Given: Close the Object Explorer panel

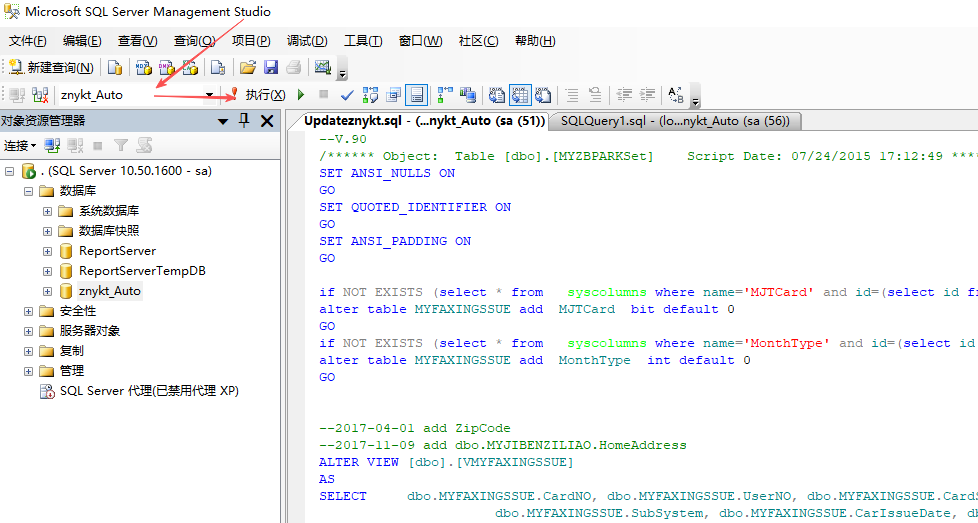Looking at the screenshot, I should (267, 122).
